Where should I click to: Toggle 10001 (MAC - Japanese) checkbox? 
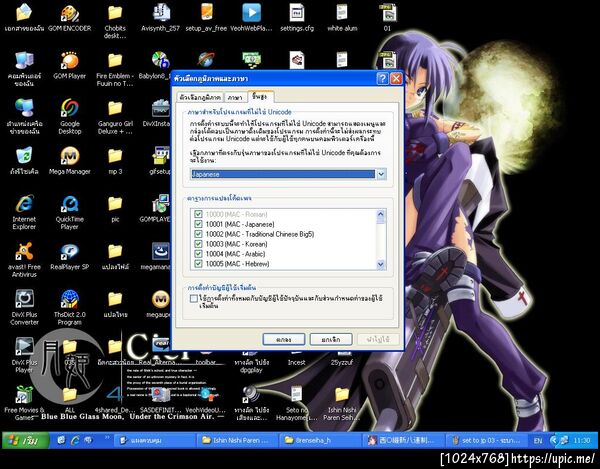[198, 224]
